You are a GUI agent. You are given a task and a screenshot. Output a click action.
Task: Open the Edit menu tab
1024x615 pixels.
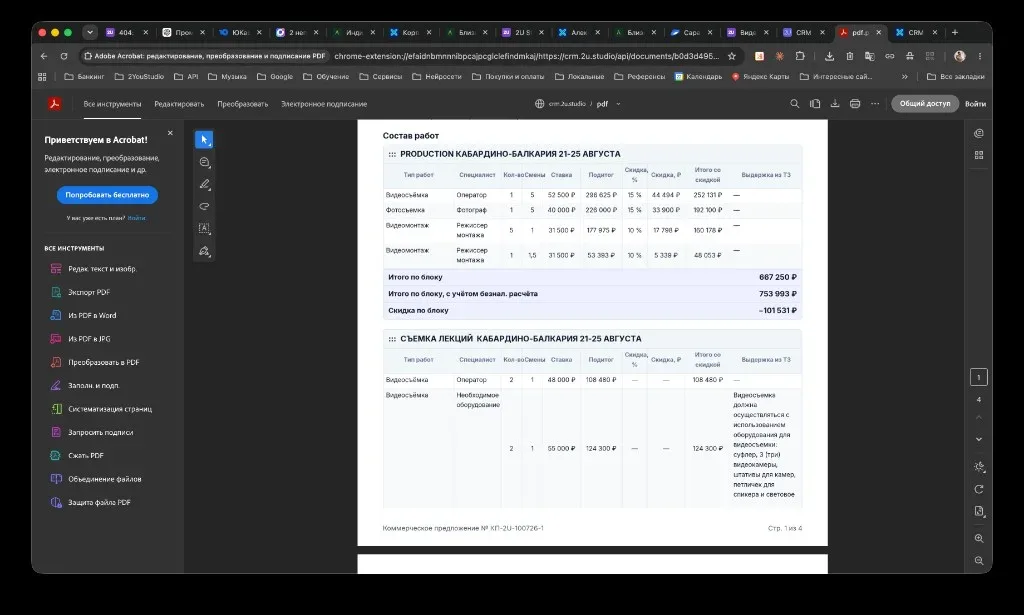pos(179,104)
